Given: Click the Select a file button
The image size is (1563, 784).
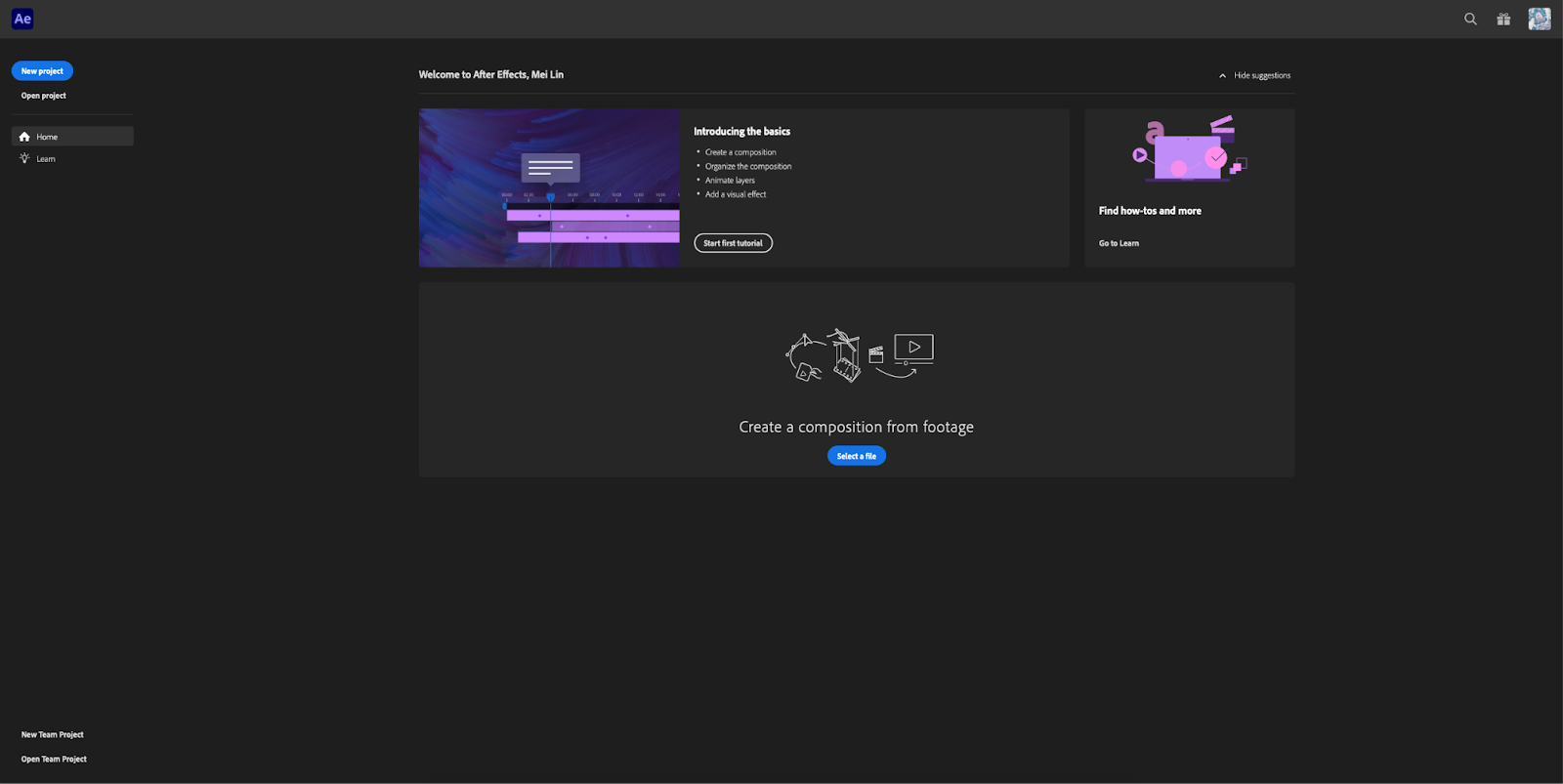Looking at the screenshot, I should click(857, 456).
